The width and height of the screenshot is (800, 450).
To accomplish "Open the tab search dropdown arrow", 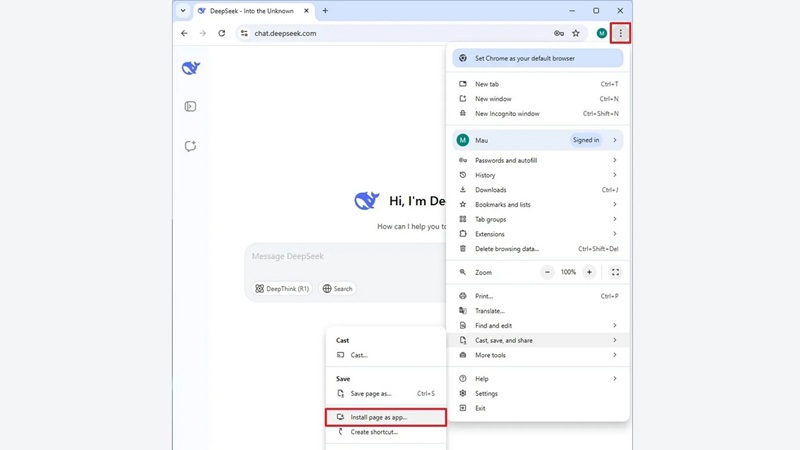I will (183, 11).
